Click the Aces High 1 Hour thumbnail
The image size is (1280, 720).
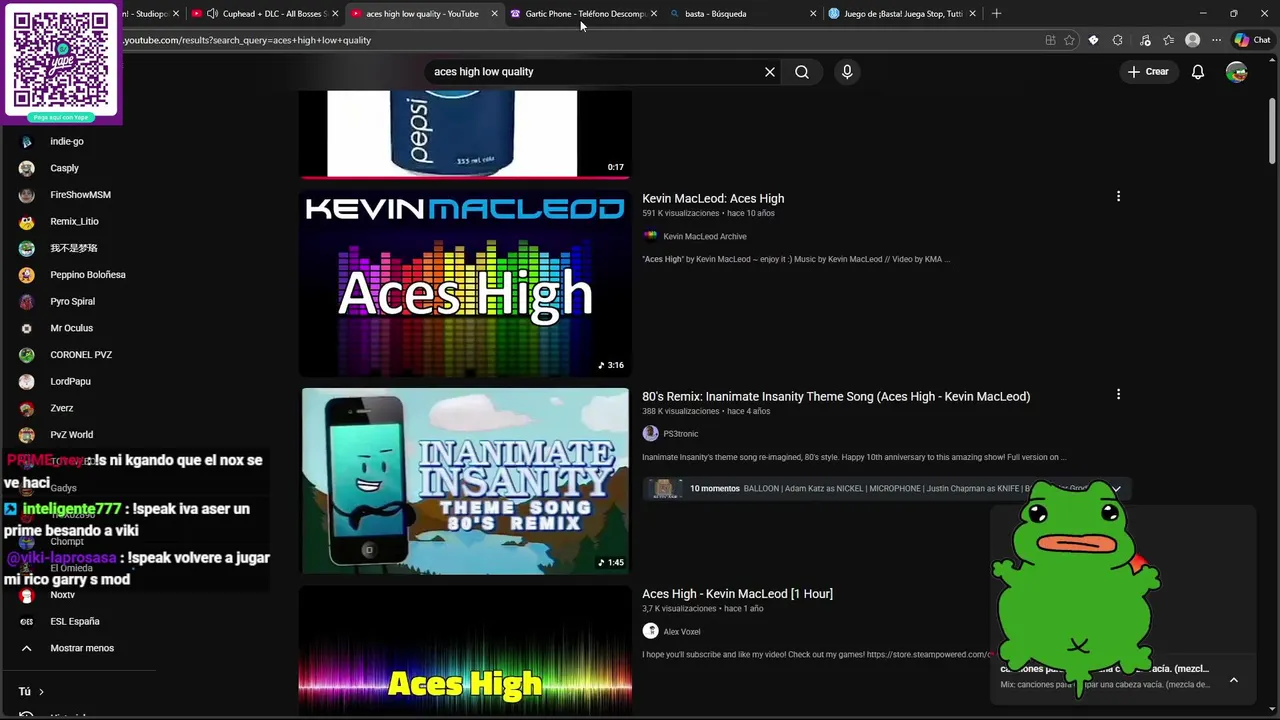tap(465, 650)
